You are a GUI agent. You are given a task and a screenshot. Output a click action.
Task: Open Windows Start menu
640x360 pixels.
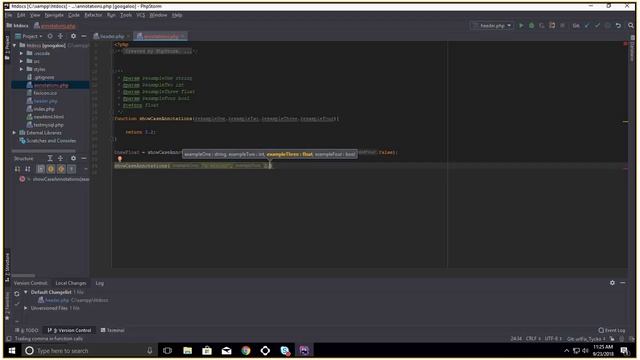click(12, 351)
